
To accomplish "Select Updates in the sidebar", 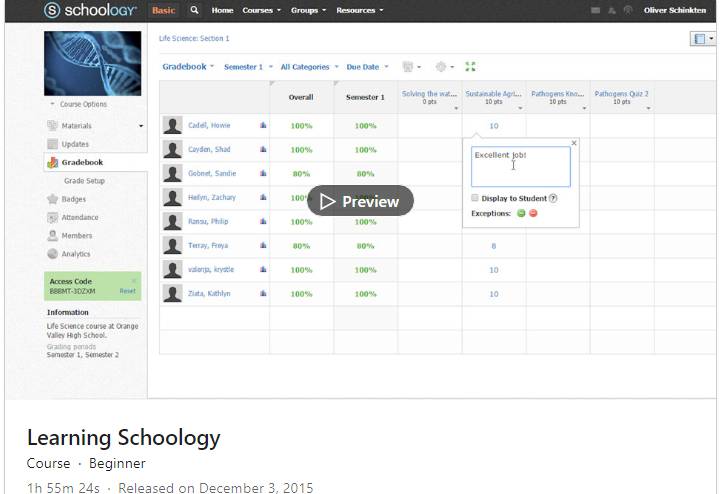I will pyautogui.click(x=75, y=144).
